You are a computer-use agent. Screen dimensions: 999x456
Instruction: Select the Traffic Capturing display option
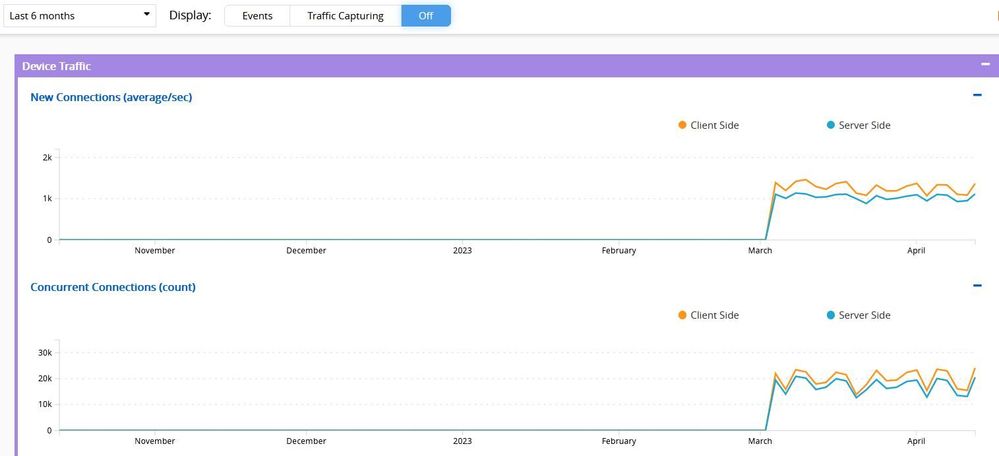[x=345, y=16]
